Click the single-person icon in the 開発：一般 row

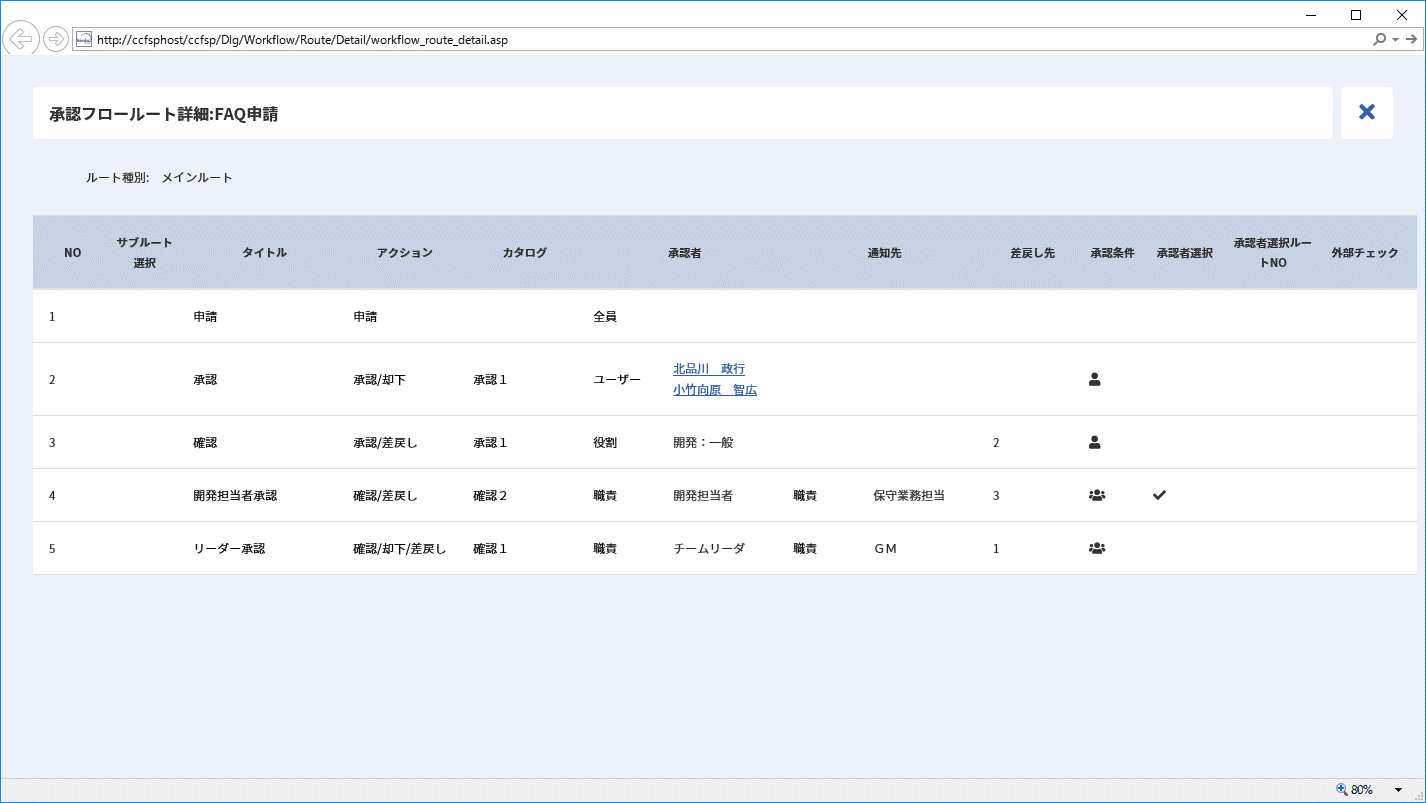1094,442
